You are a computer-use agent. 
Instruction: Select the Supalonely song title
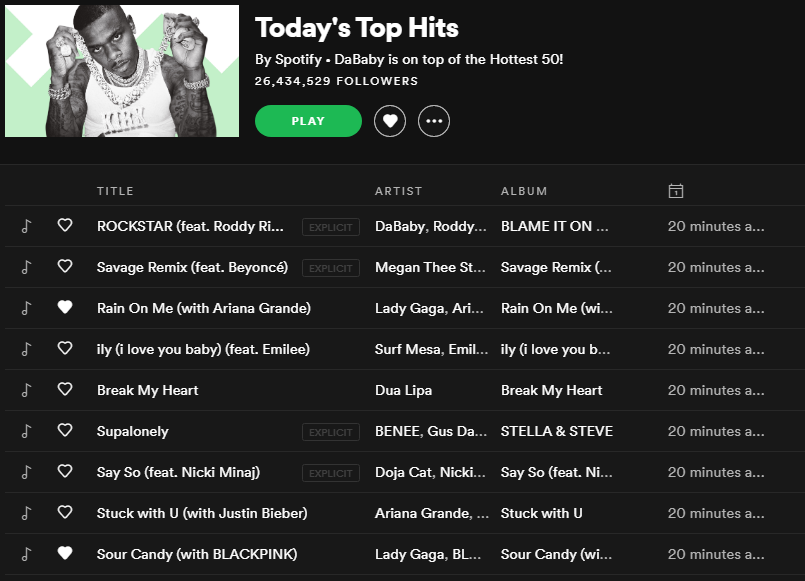tap(132, 432)
